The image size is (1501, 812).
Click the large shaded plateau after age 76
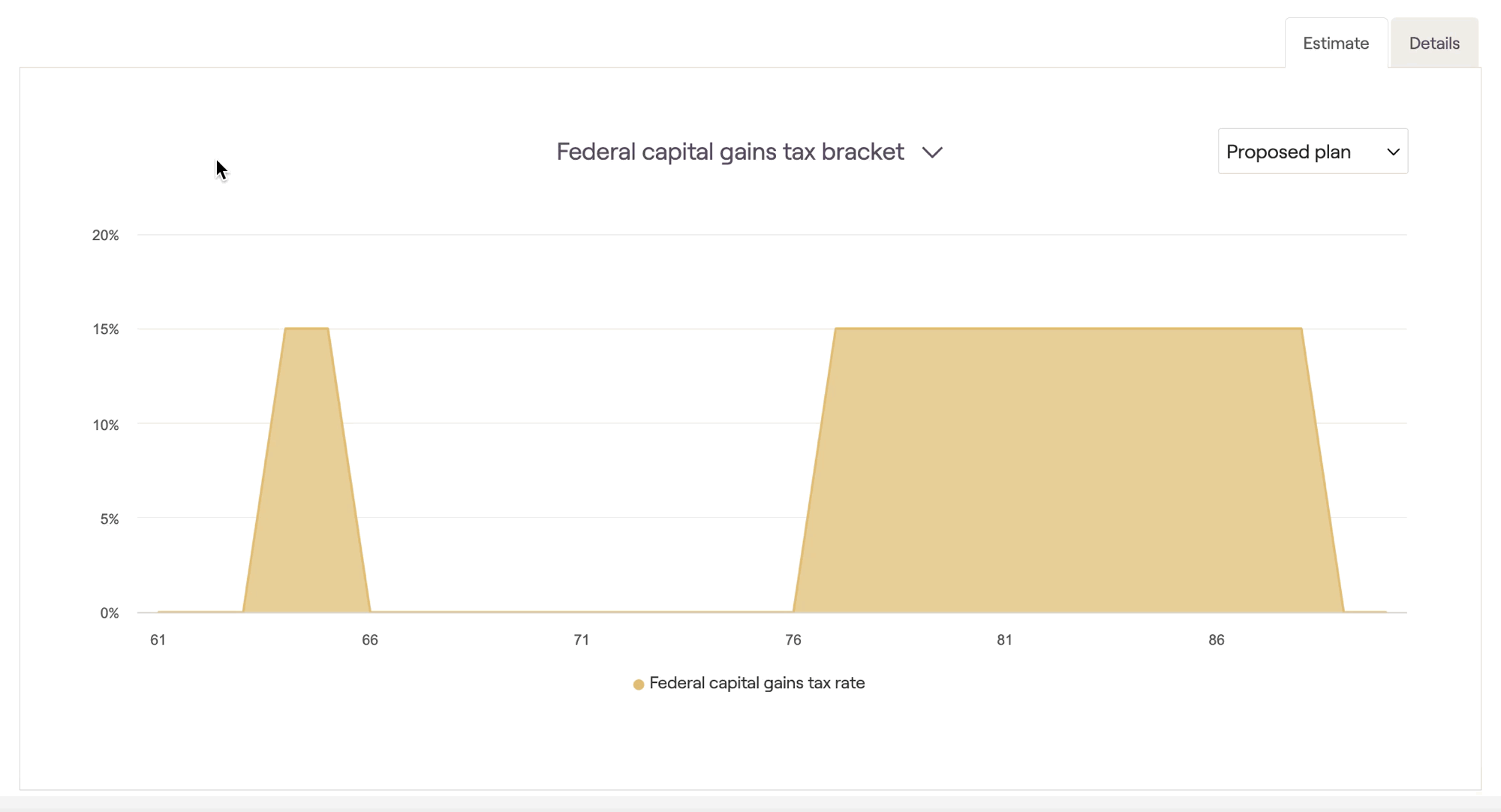click(1066, 473)
